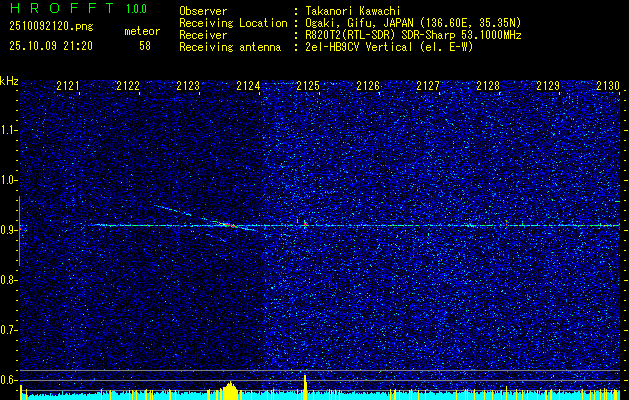Click the Observer label
629x400 pixels.
pyautogui.click(x=203, y=11)
